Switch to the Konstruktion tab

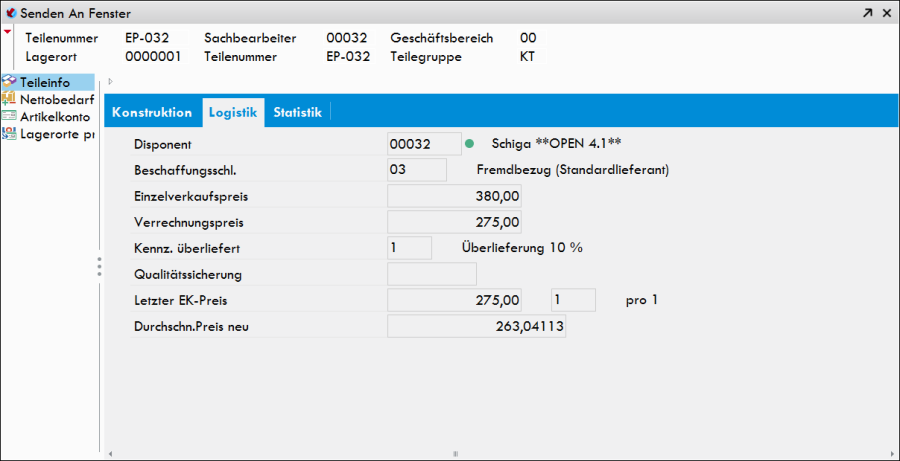point(152,112)
